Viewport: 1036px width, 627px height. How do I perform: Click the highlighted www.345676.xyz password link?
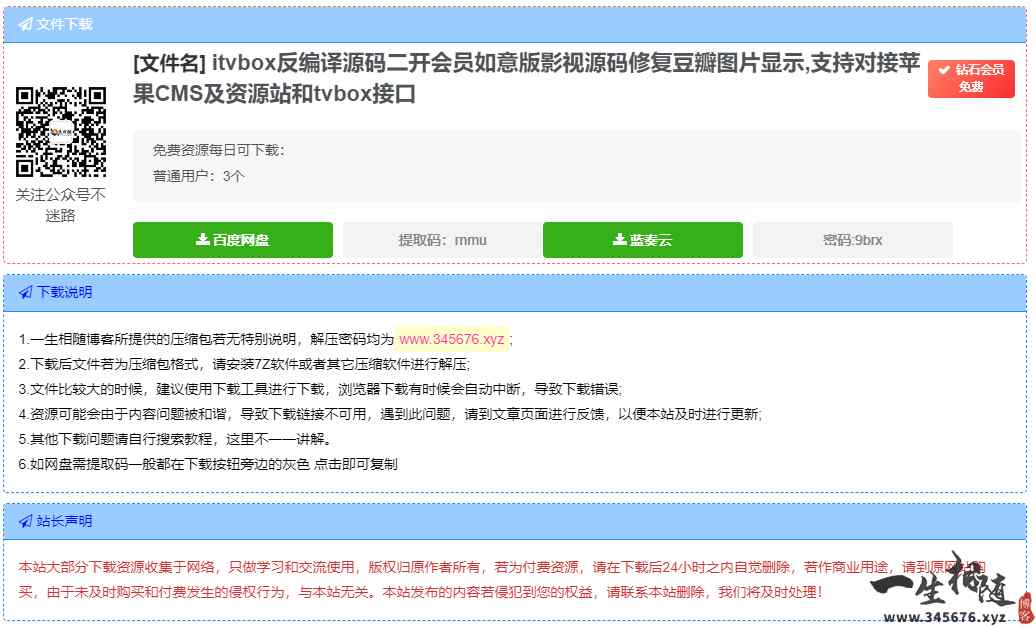pyautogui.click(x=451, y=339)
